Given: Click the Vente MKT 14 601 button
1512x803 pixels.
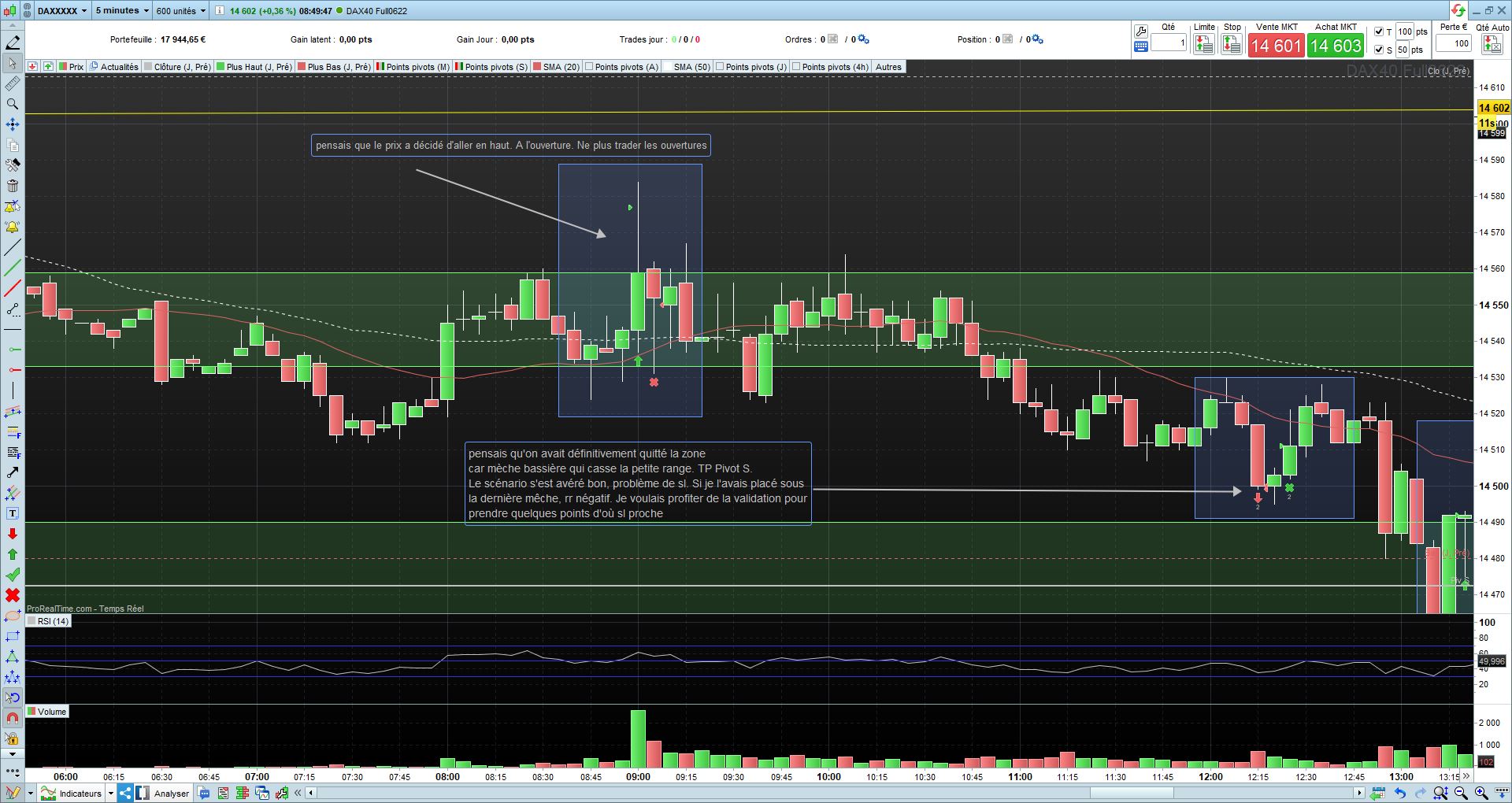Looking at the screenshot, I should (x=1276, y=46).
